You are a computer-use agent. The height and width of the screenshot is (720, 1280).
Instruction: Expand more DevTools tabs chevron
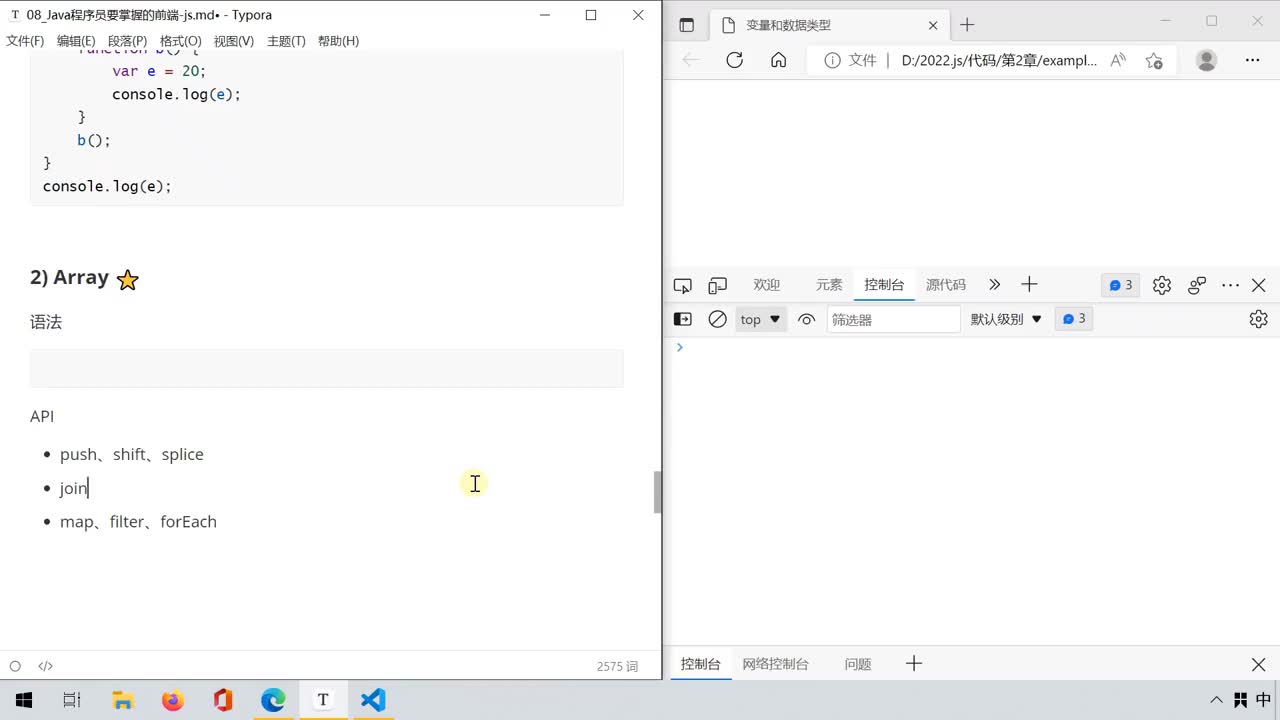pos(995,285)
